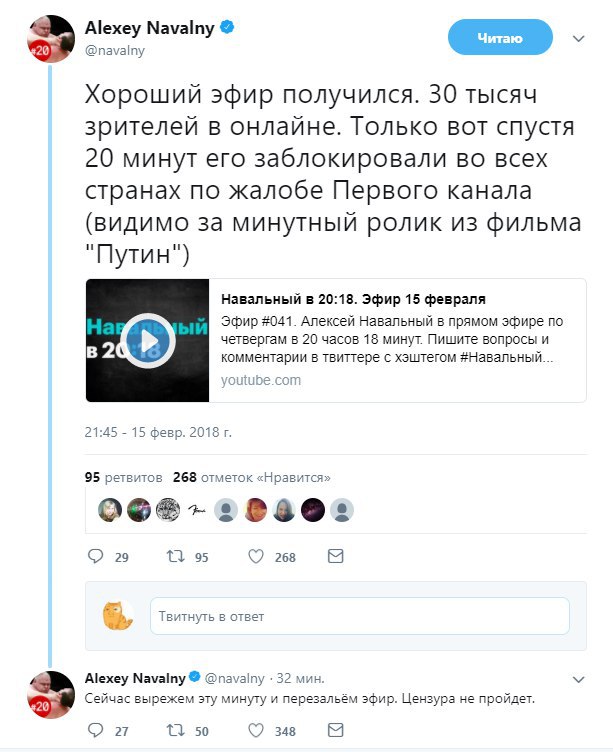Like the main tweet with 268 likes

pyautogui.click(x=256, y=556)
